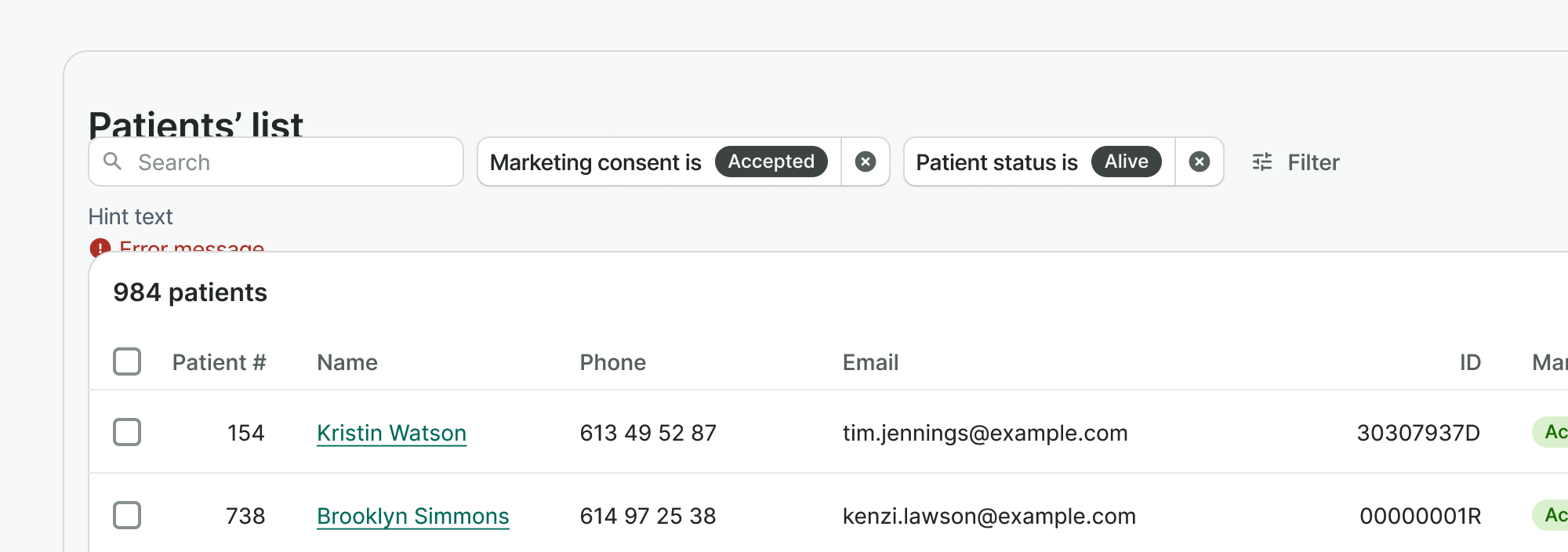The image size is (1568, 552).
Task: Select the checkbox for patient 154
Action: pos(127,432)
